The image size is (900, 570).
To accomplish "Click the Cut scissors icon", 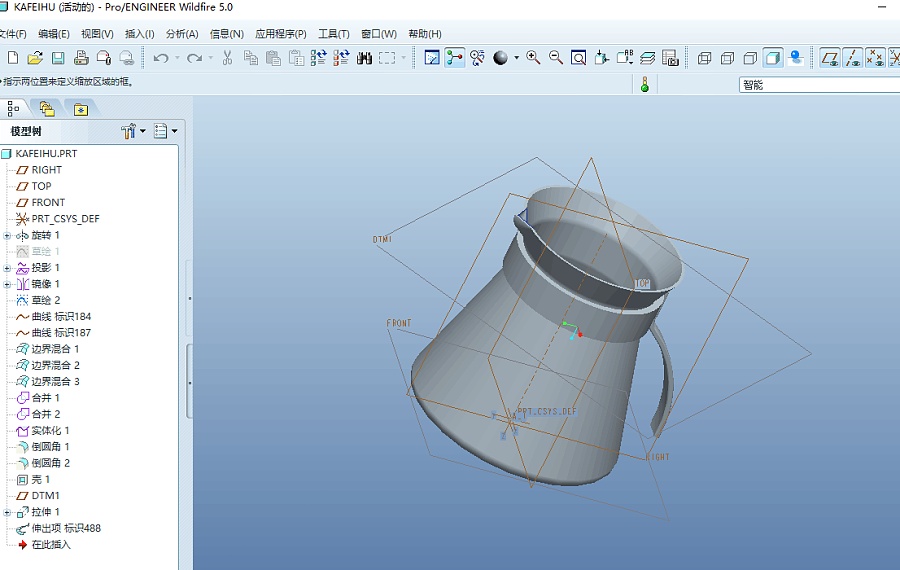I will pyautogui.click(x=227, y=58).
